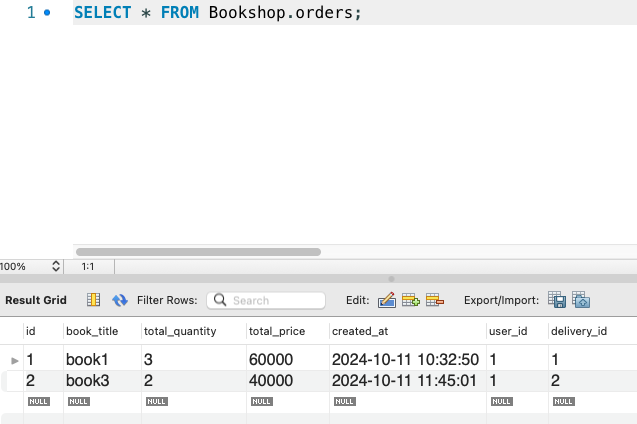This screenshot has width=637, height=424.
Task: Click the magnifier icon in the filter box
Action: click(x=220, y=300)
